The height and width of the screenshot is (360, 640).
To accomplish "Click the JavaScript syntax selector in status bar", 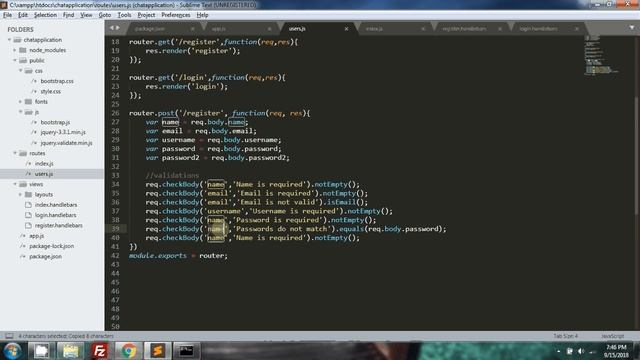I will coord(613,336).
